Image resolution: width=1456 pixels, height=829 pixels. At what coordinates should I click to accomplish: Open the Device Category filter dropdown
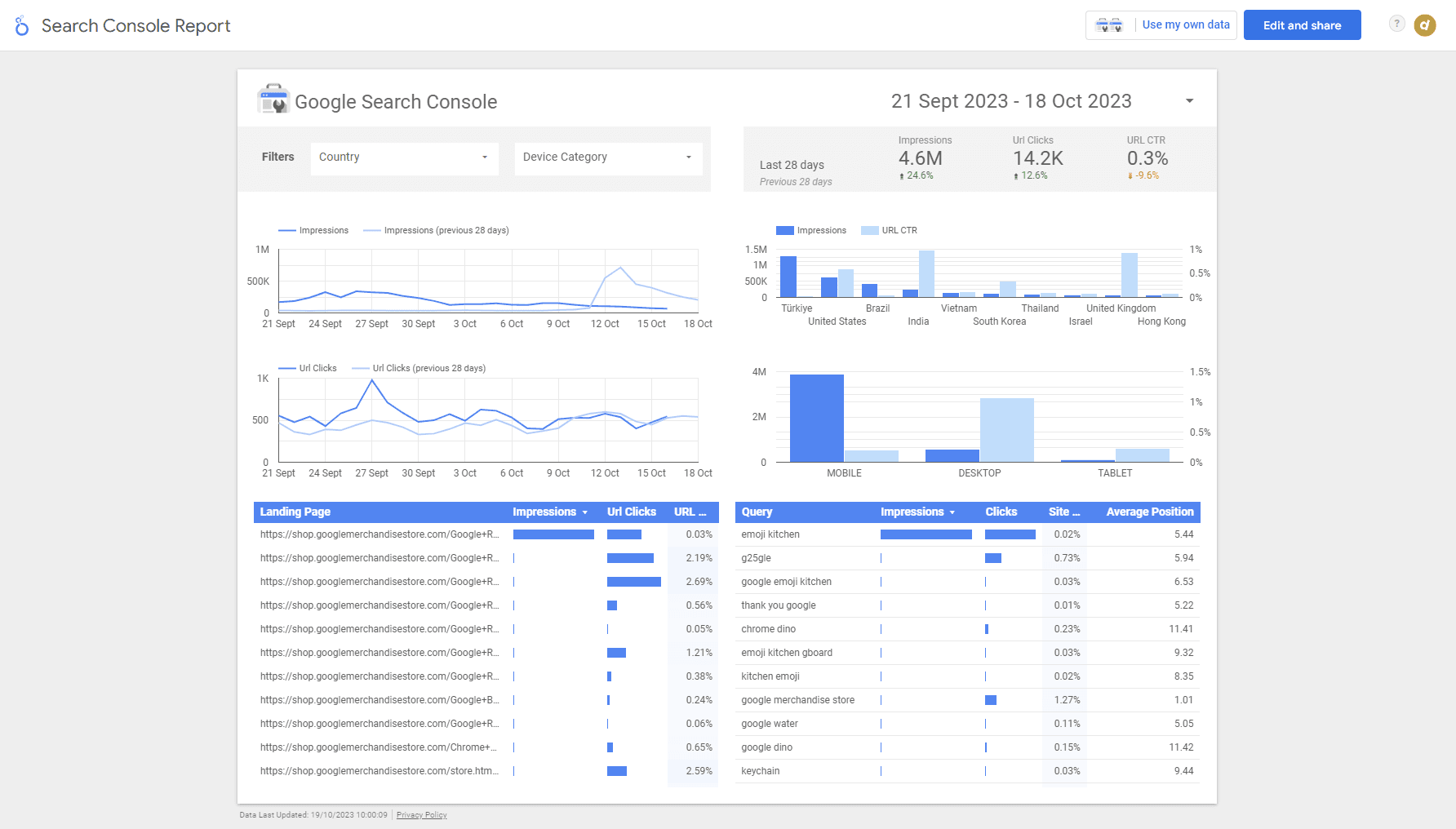608,157
